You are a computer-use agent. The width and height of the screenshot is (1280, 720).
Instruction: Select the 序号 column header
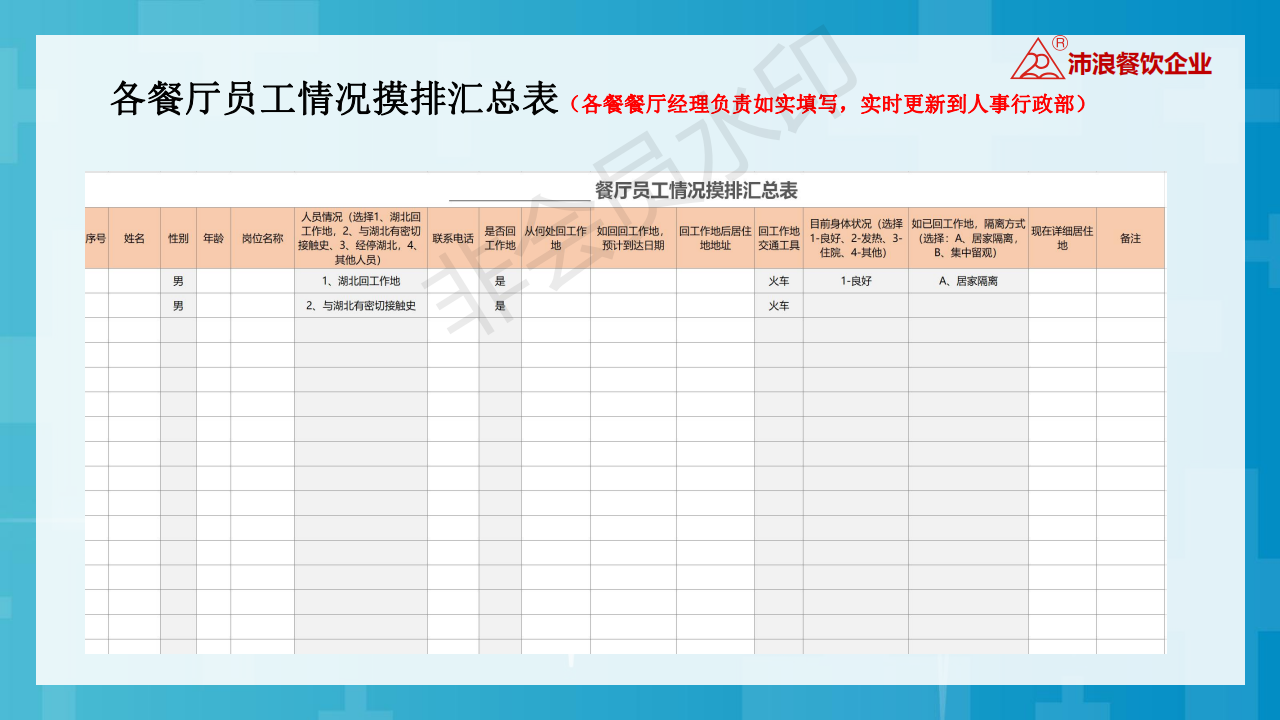tap(96, 238)
